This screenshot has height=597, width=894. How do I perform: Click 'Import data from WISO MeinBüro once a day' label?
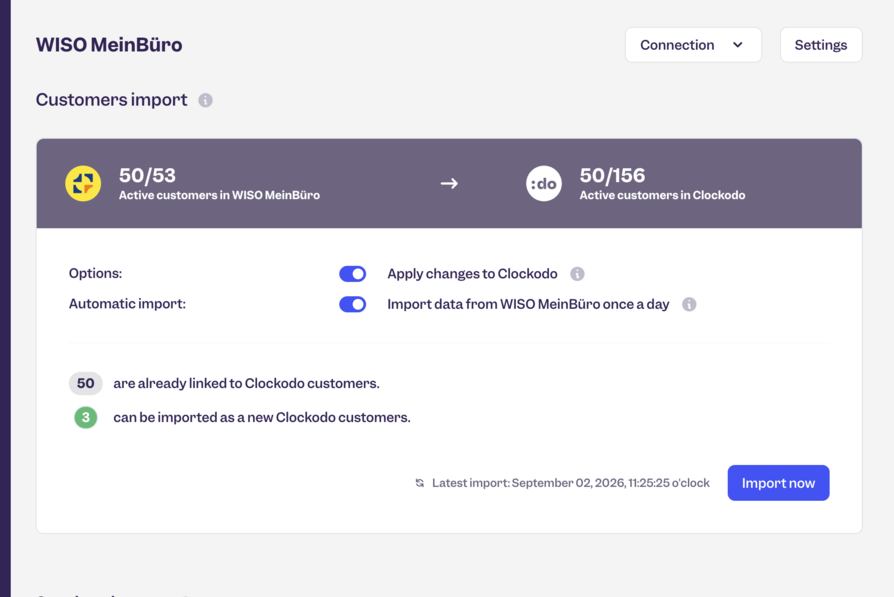(x=528, y=304)
